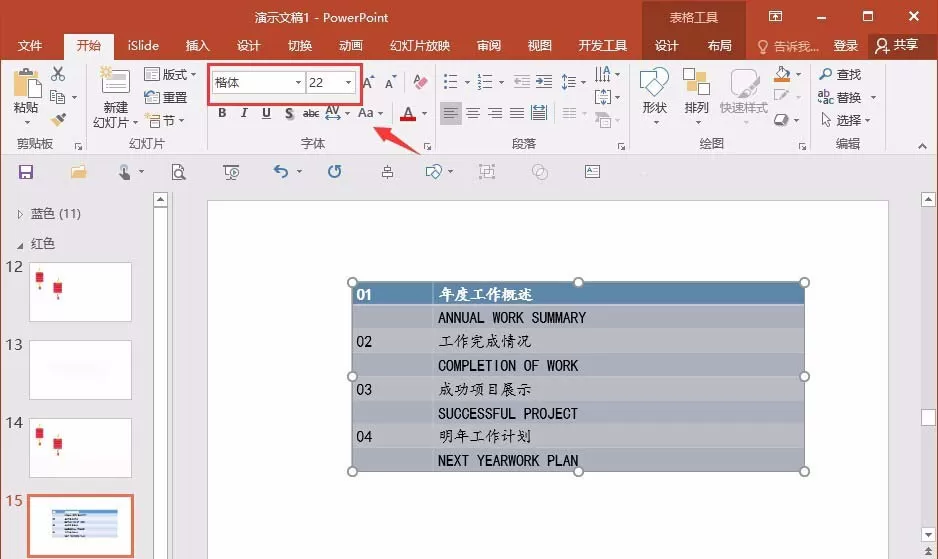The width and height of the screenshot is (938, 559).
Task: Click the Open folder icon
Action: click(x=78, y=172)
